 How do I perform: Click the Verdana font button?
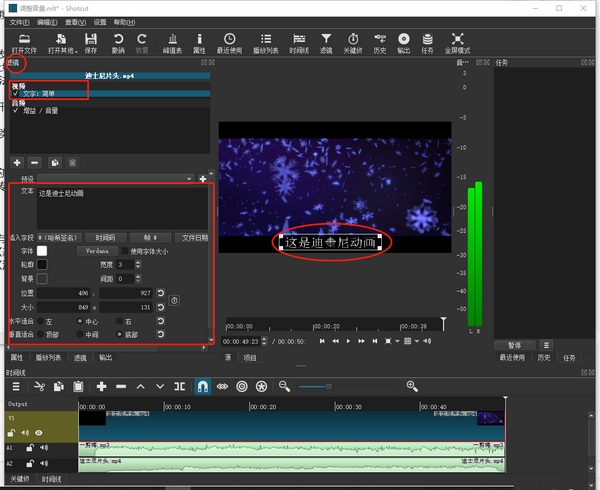coord(96,251)
